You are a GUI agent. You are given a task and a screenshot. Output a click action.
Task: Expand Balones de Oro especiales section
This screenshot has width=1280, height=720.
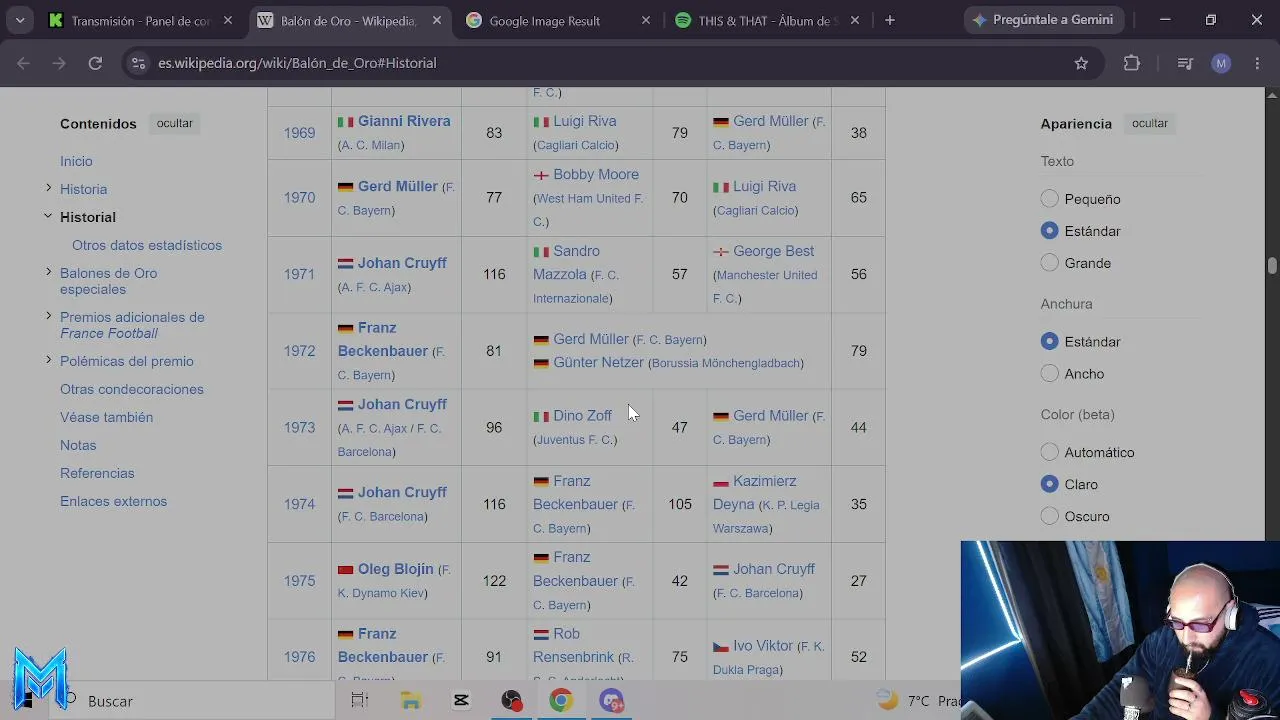tap(48, 272)
